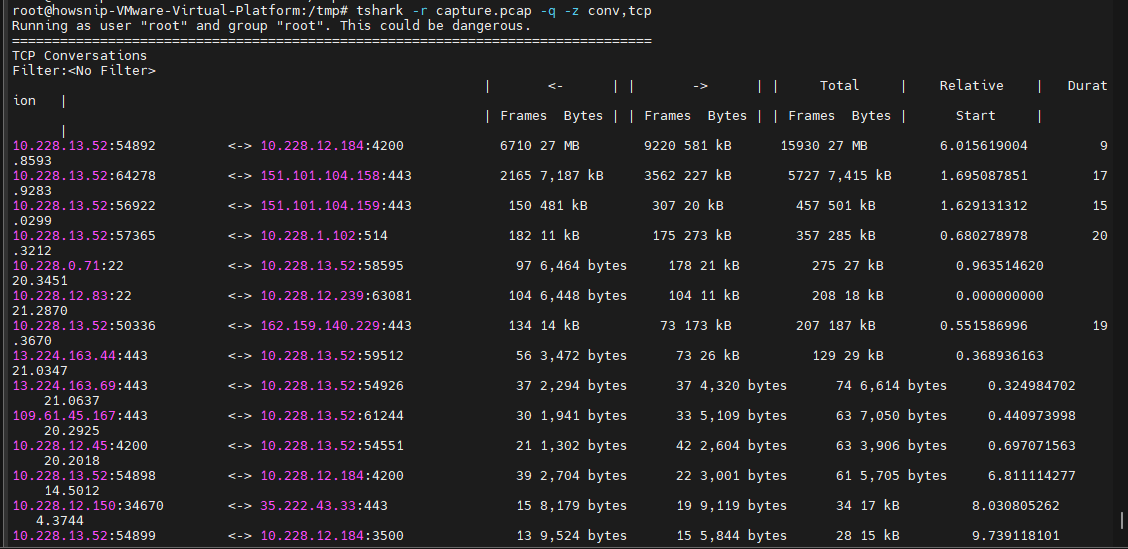
Task: Click address 151.101.104.158:443
Action: 336,176
